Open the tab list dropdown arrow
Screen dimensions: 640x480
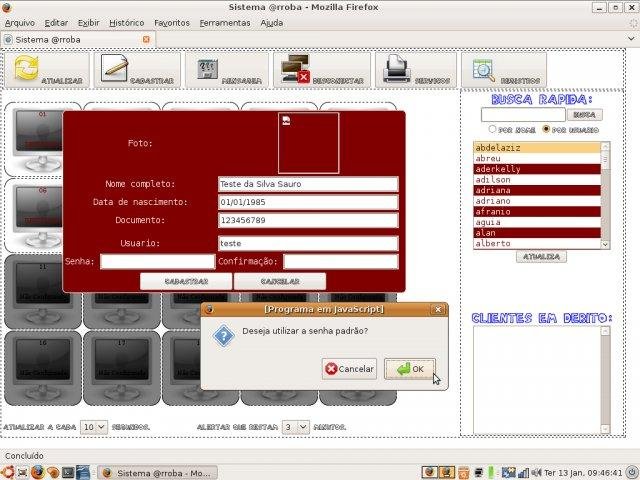(x=631, y=39)
